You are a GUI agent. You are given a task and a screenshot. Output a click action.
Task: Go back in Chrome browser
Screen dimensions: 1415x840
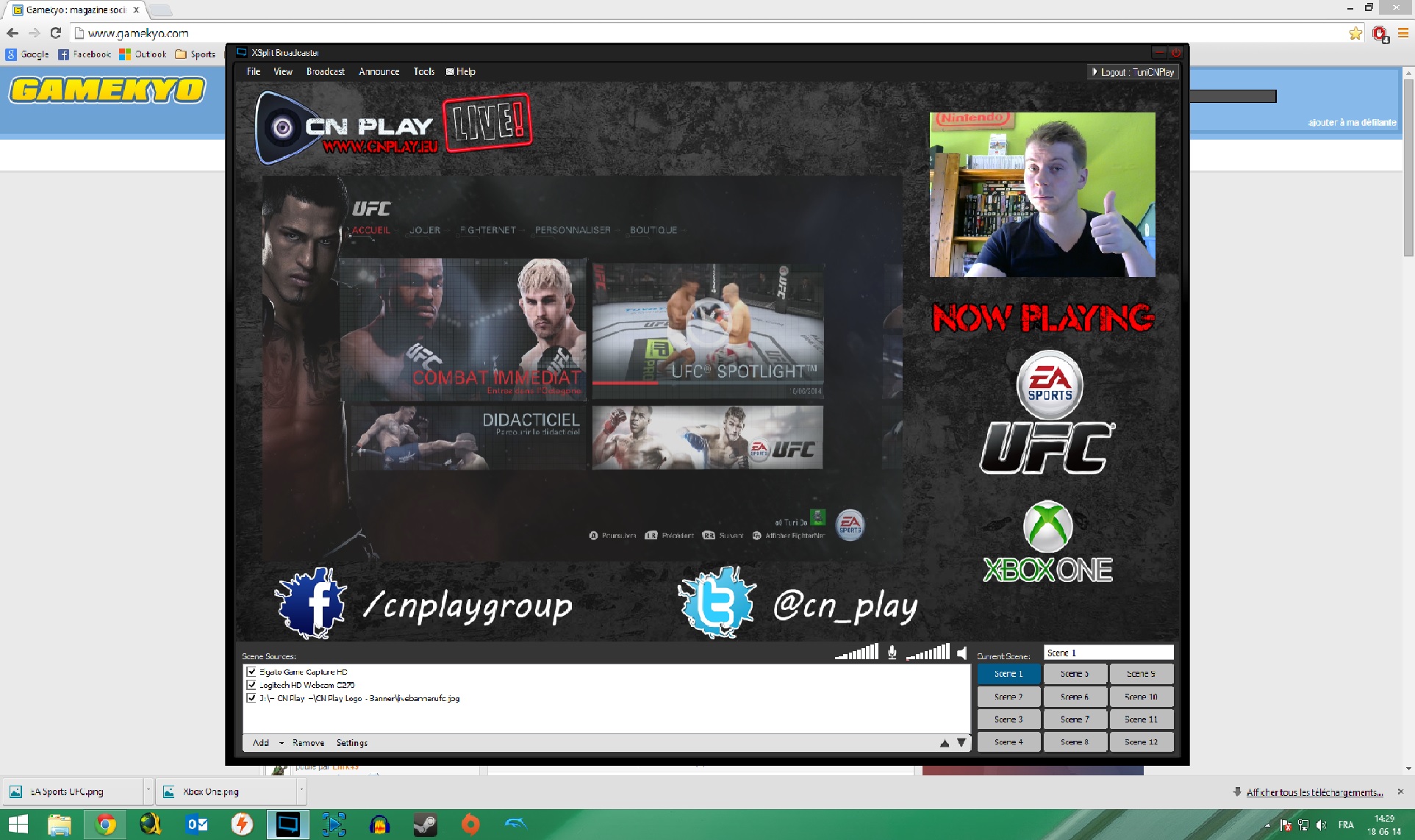(12, 33)
